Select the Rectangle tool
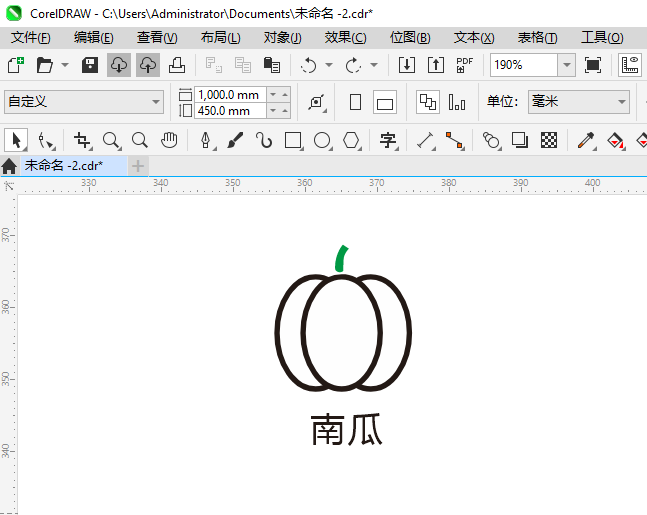The height and width of the screenshot is (515, 647). (293, 140)
